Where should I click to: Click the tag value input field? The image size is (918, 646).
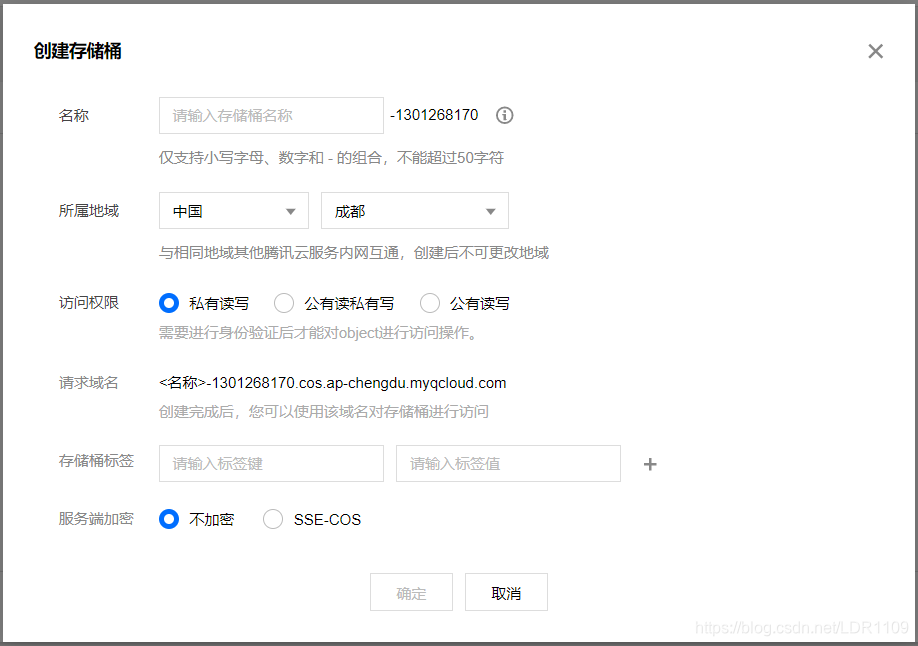click(508, 463)
